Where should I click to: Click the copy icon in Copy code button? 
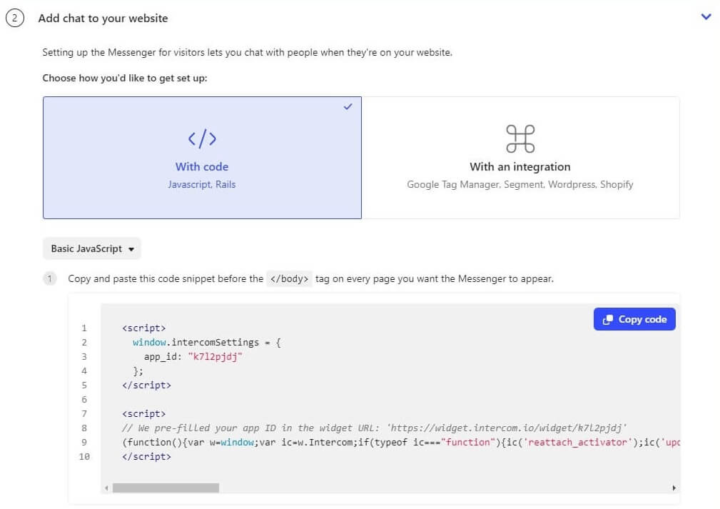(607, 319)
